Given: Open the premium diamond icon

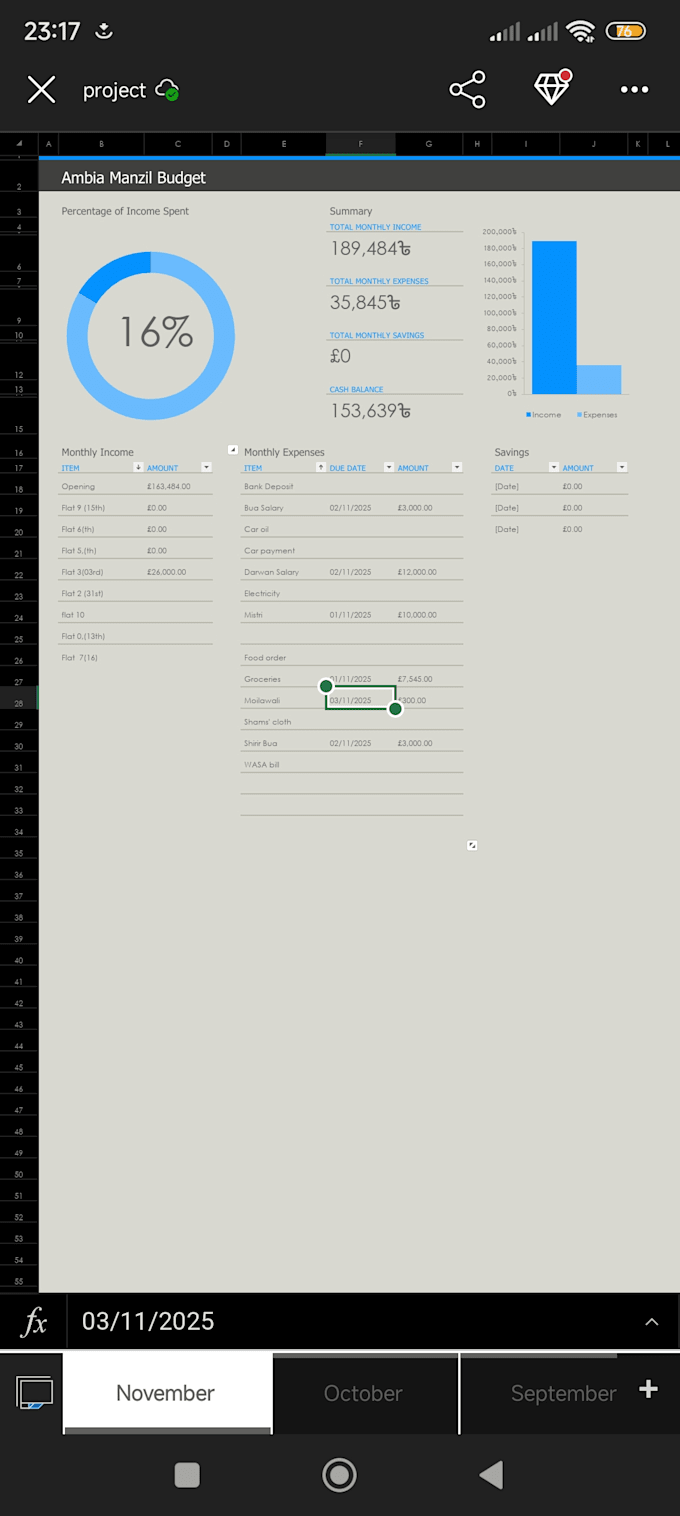Looking at the screenshot, I should click(x=552, y=88).
